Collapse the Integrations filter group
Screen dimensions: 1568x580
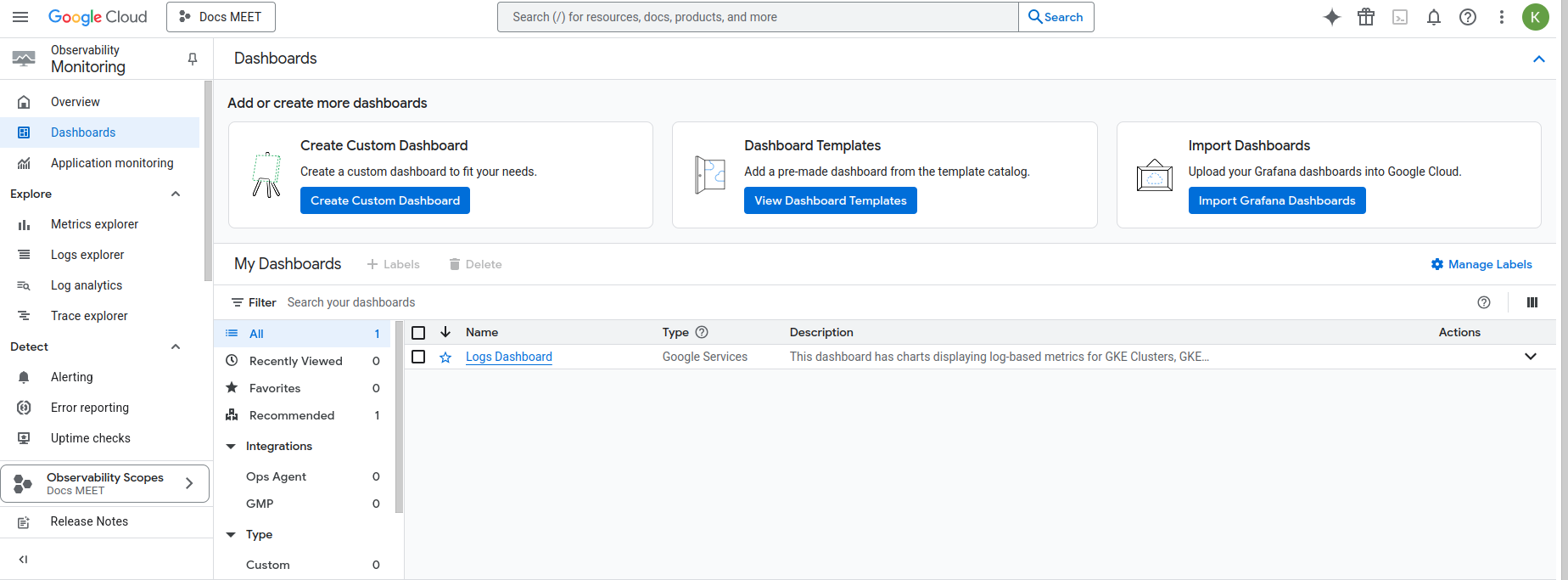(x=231, y=447)
